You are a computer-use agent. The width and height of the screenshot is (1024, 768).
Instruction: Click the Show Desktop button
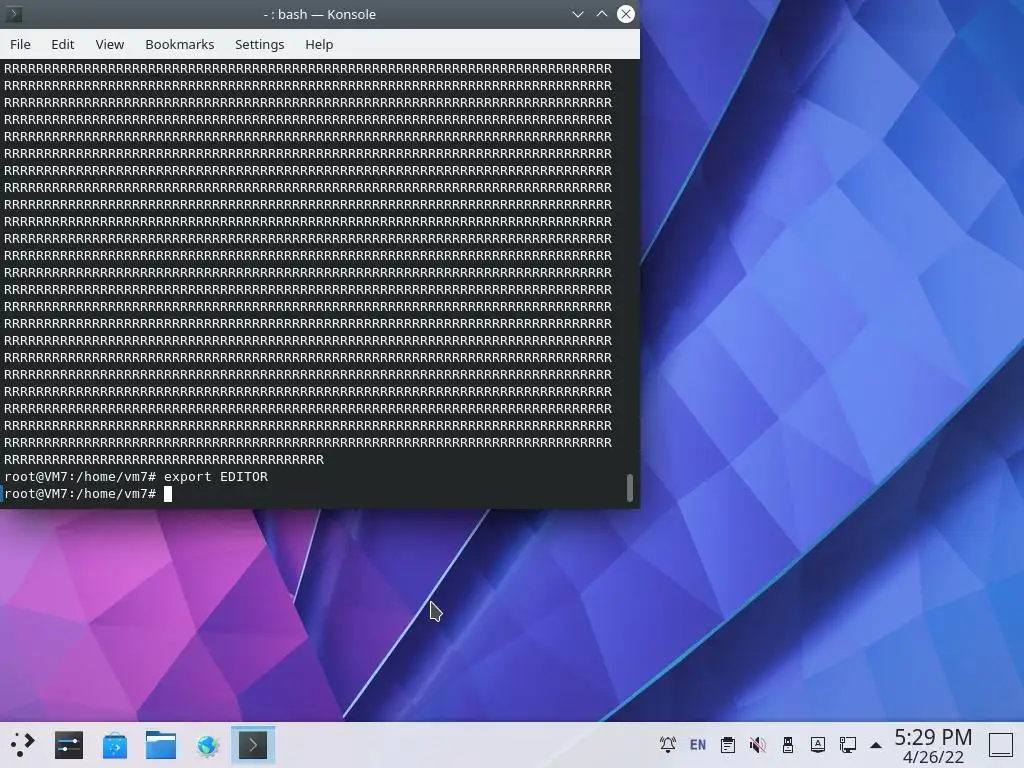tap(1000, 745)
